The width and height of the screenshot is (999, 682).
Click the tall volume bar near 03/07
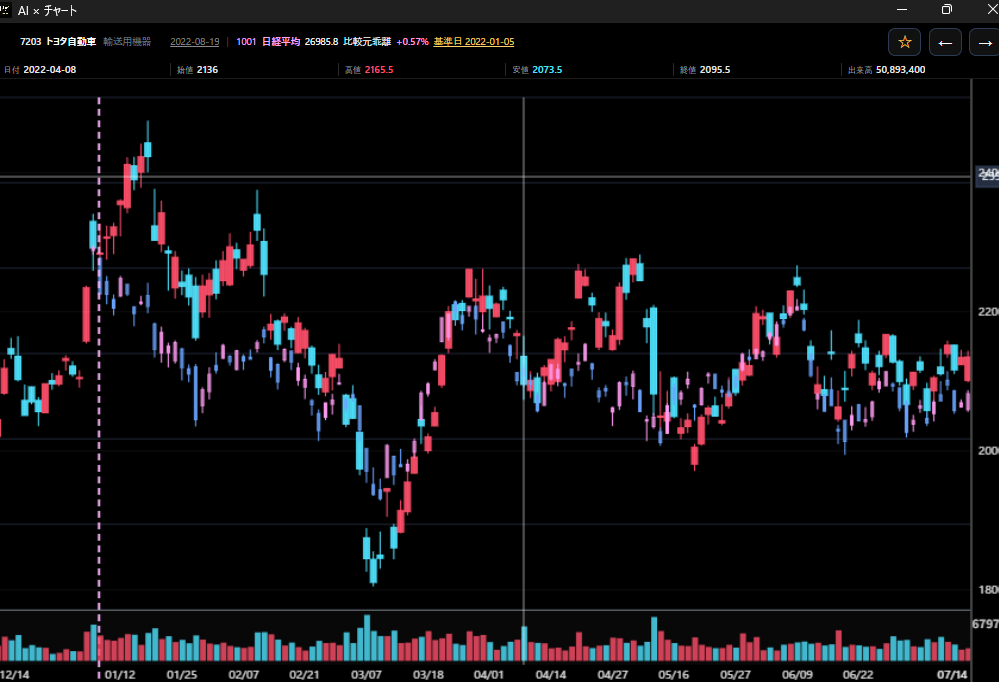[x=367, y=638]
